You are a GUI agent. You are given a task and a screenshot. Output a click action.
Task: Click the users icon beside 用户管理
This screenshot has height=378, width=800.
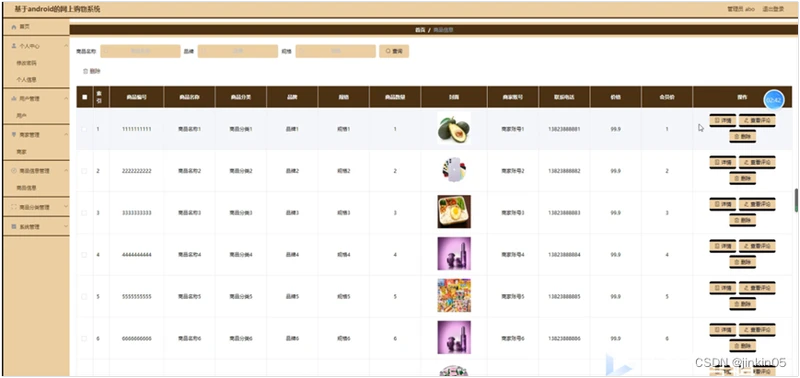coord(14,98)
